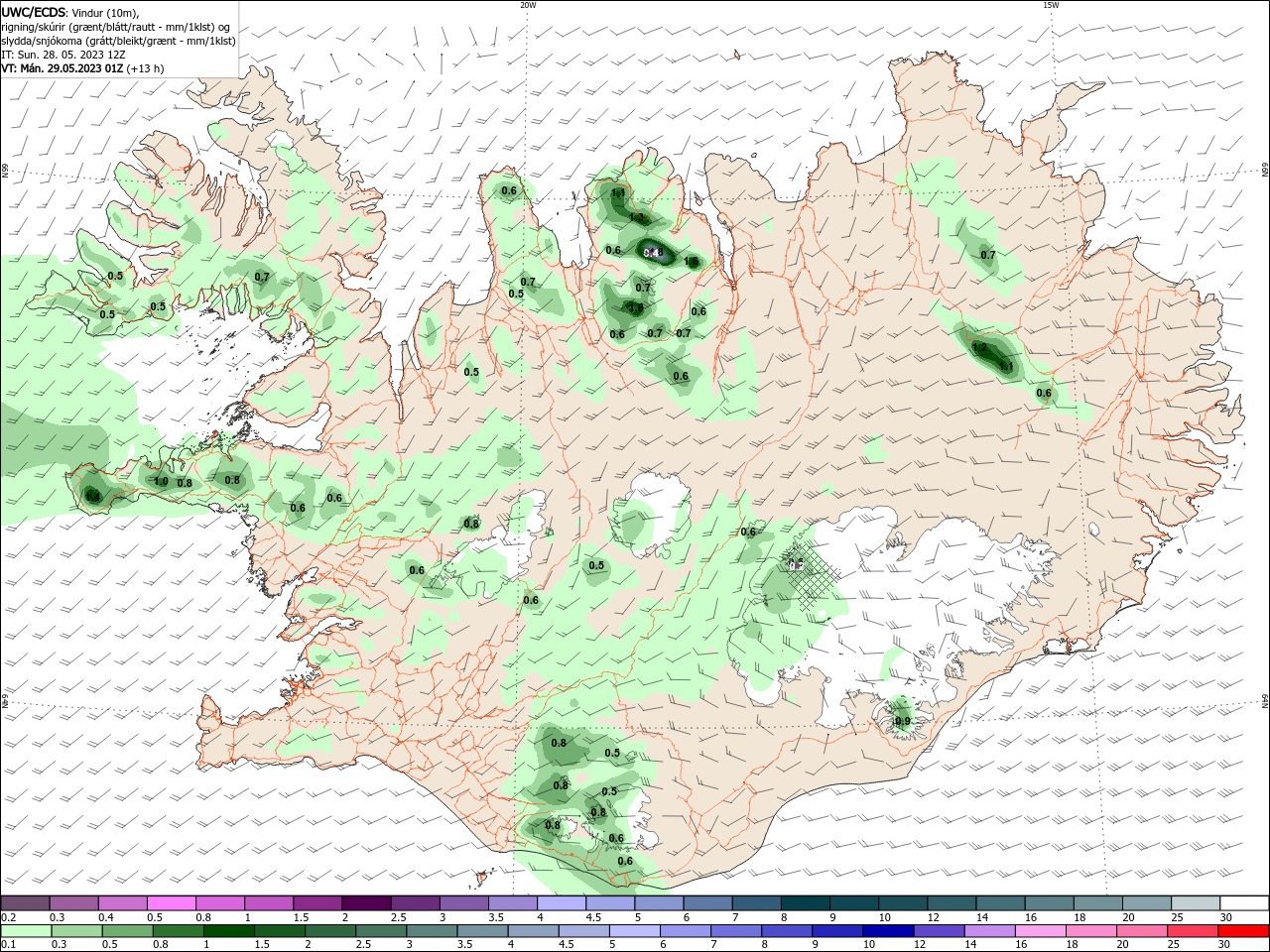This screenshot has width=1270, height=952.
Task: Click the 'slydda/snjókoma' legend description line
Action: [x=118, y=41]
